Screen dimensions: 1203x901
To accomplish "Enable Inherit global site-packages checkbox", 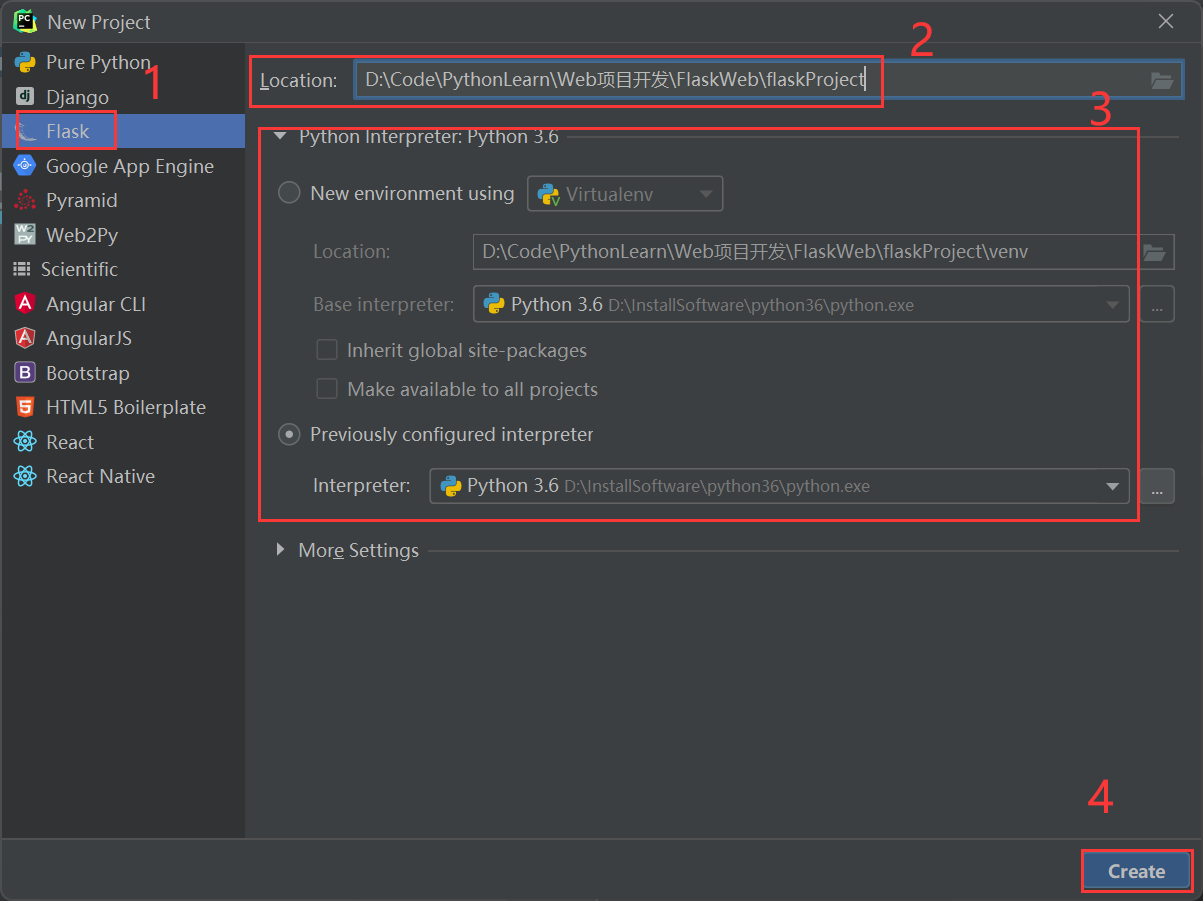I will (326, 350).
